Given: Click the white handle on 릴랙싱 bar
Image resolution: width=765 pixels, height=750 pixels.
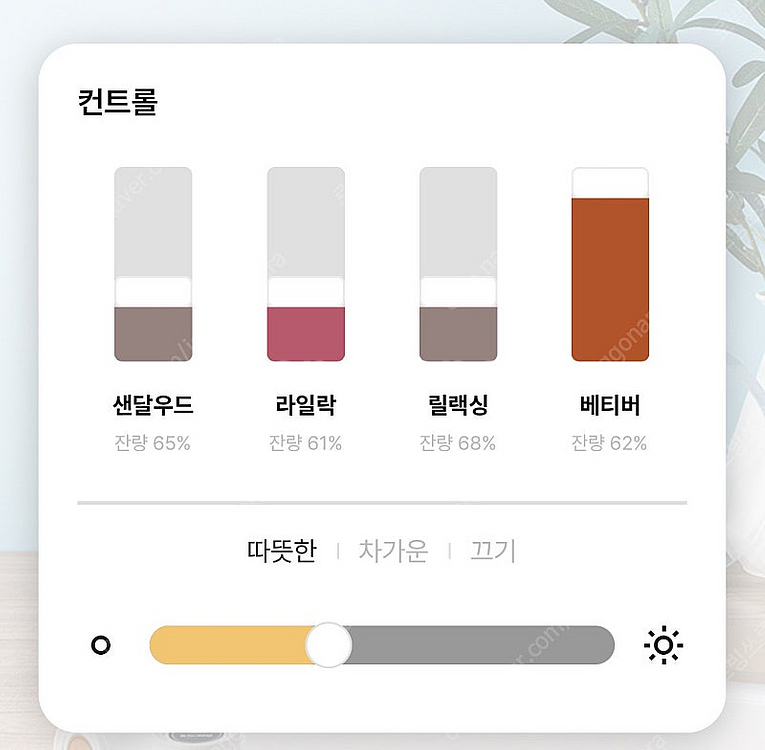Looking at the screenshot, I should pyautogui.click(x=458, y=291).
